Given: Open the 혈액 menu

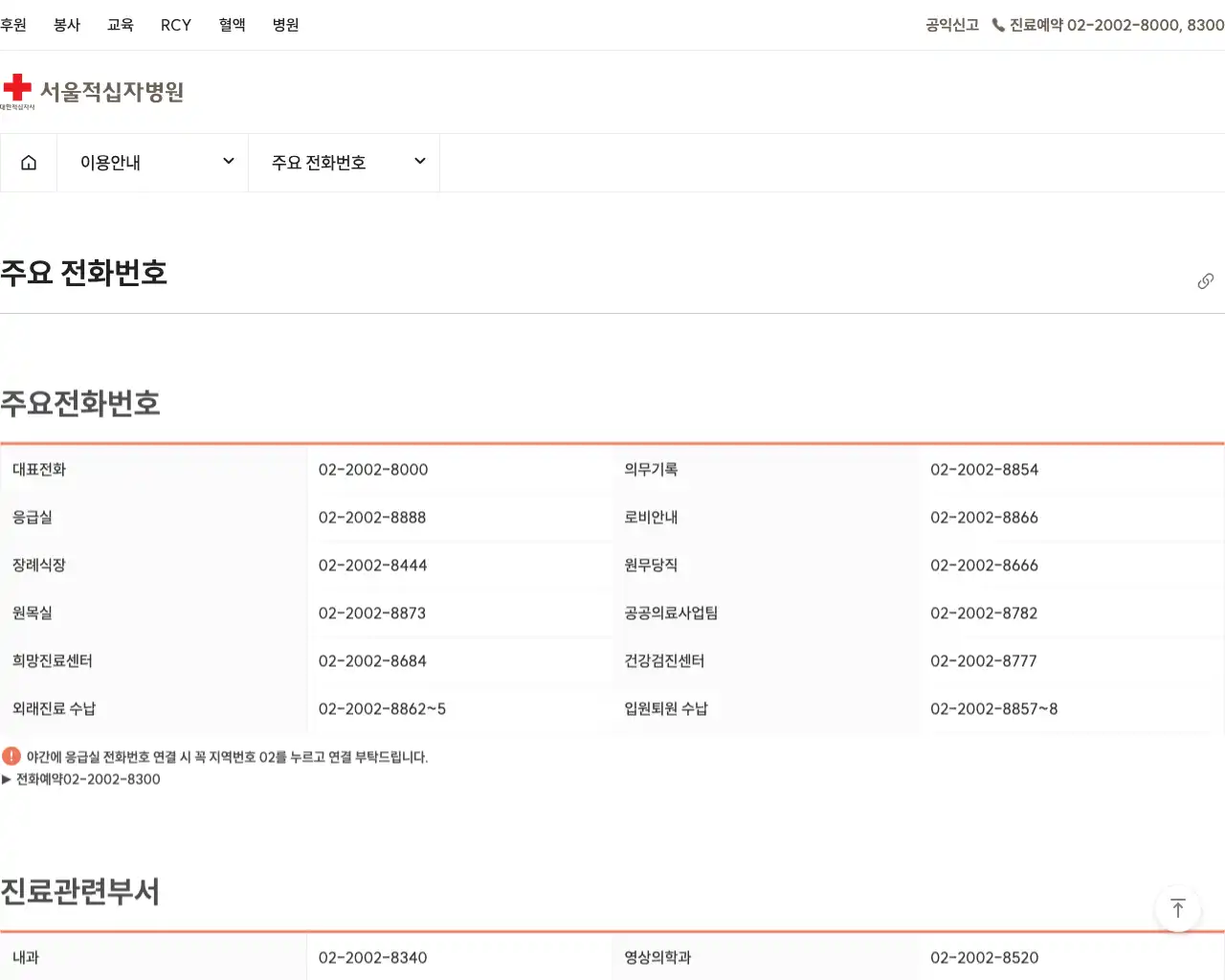Looking at the screenshot, I should click(x=232, y=26).
